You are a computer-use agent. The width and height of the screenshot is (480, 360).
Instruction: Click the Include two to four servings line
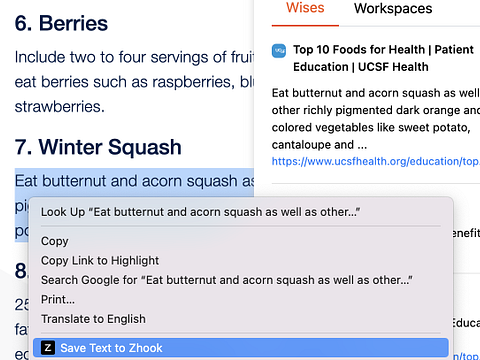[134, 57]
